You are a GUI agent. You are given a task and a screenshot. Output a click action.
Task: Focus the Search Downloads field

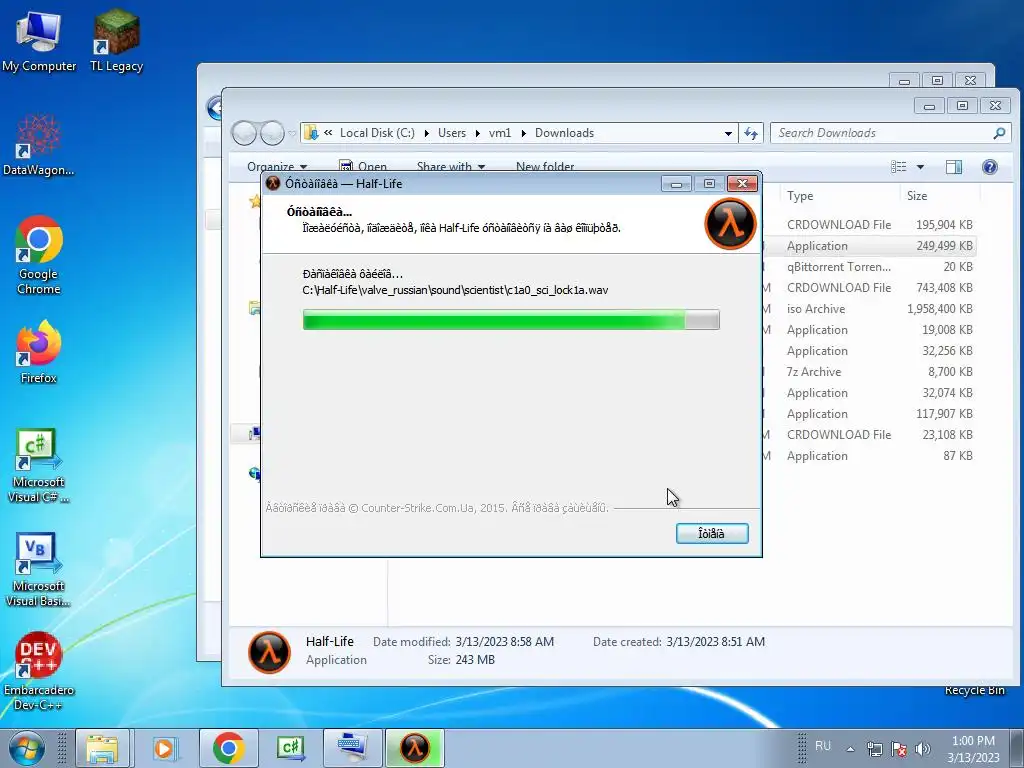[891, 133]
